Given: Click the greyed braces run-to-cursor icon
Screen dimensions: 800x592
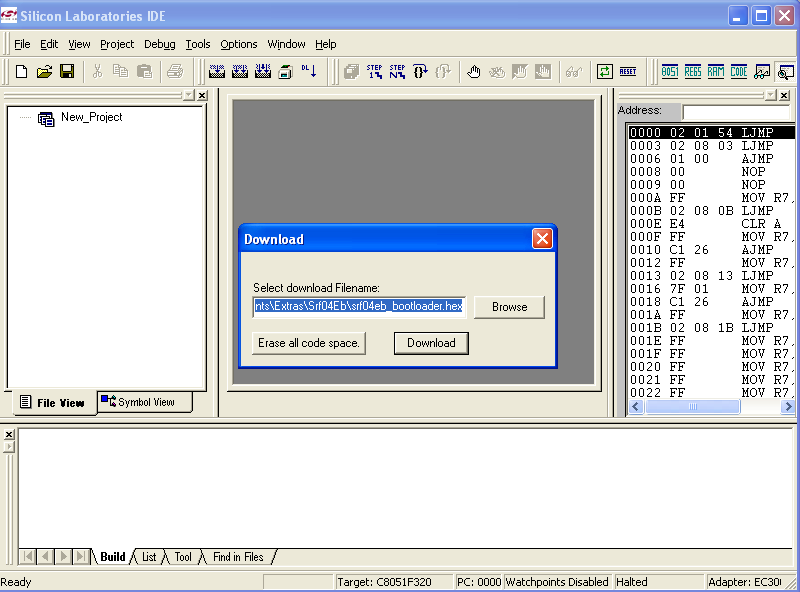Looking at the screenshot, I should [443, 71].
